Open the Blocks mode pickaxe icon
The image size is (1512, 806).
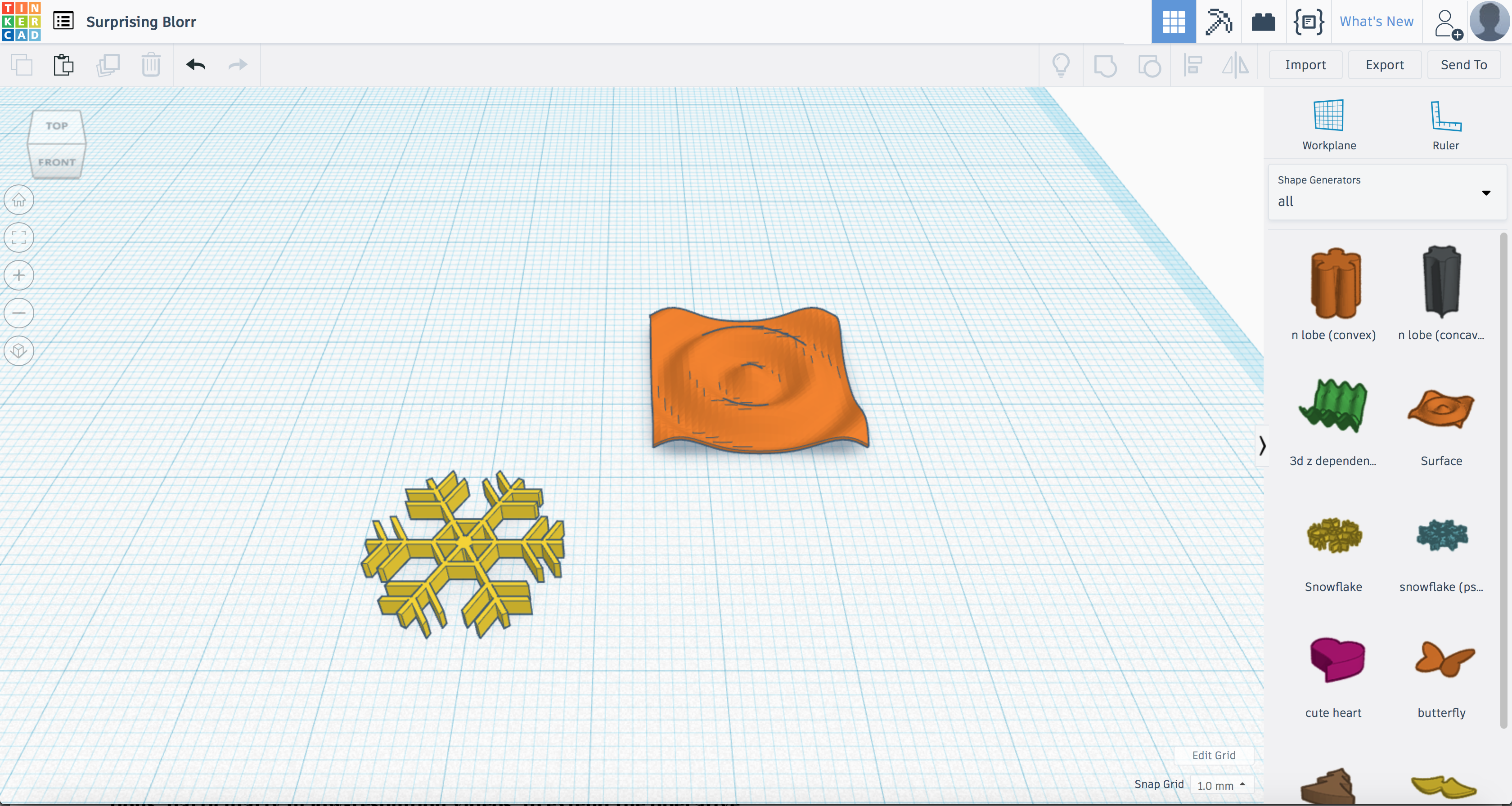[x=1219, y=22]
